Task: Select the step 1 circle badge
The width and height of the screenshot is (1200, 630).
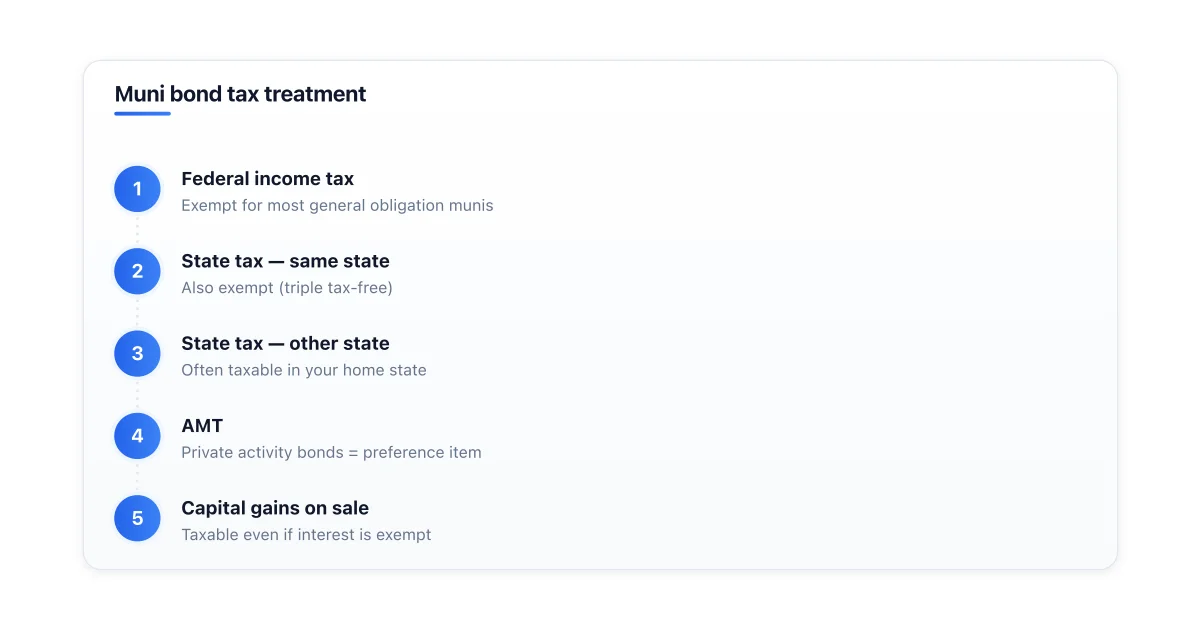Action: tap(138, 189)
